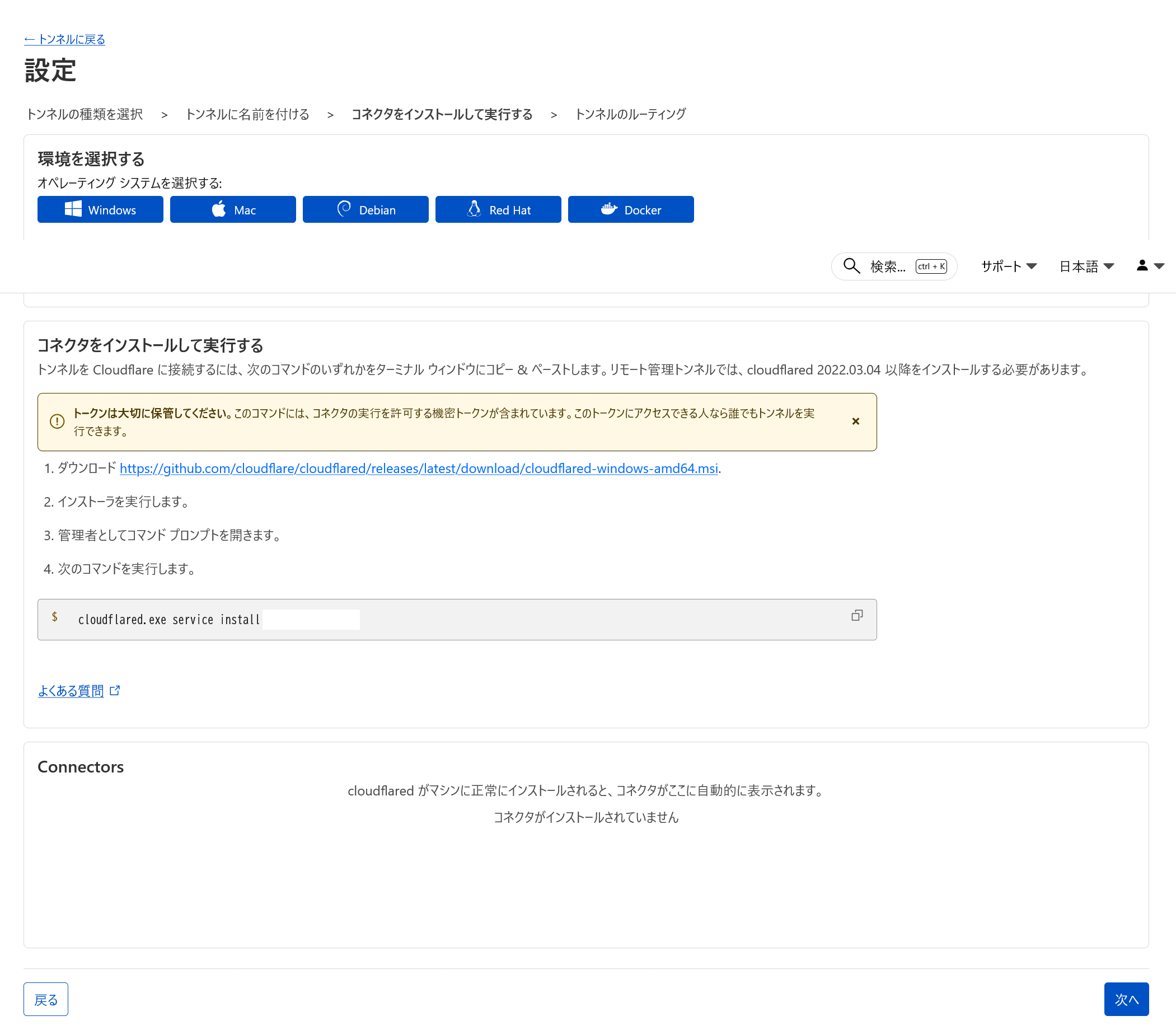Choose Mac as the environment
Viewport: 1176px width, 1030px height.
pyautogui.click(x=233, y=209)
